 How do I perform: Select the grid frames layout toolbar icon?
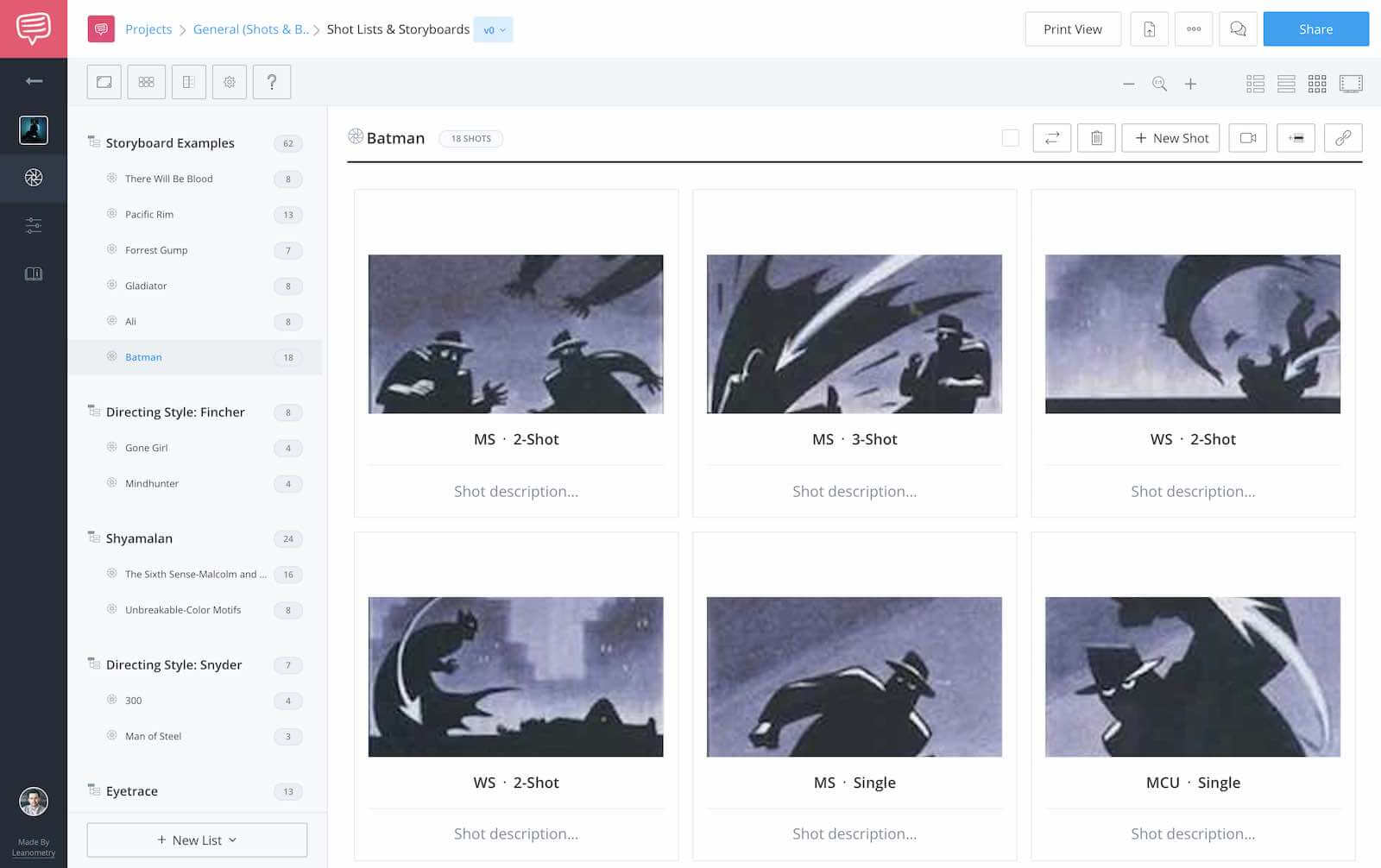coord(147,82)
